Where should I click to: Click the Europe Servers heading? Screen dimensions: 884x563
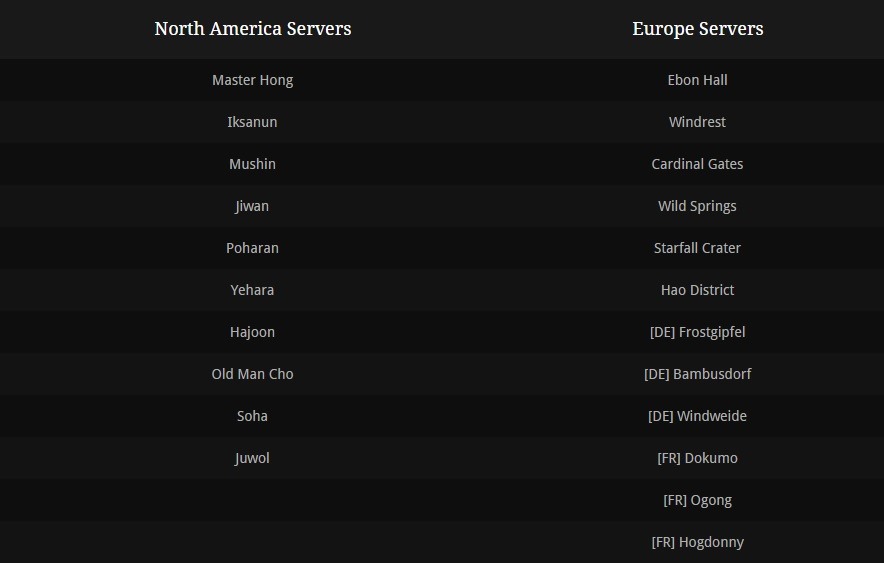(697, 29)
